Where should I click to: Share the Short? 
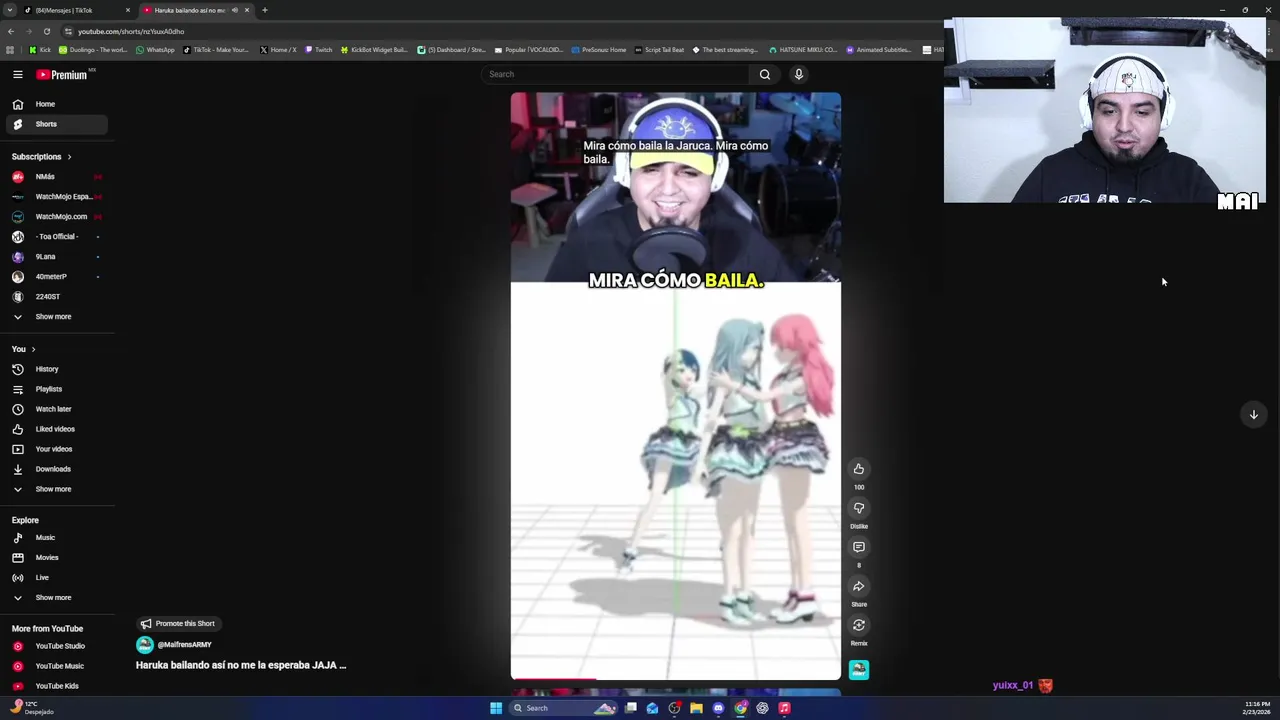[x=859, y=586]
